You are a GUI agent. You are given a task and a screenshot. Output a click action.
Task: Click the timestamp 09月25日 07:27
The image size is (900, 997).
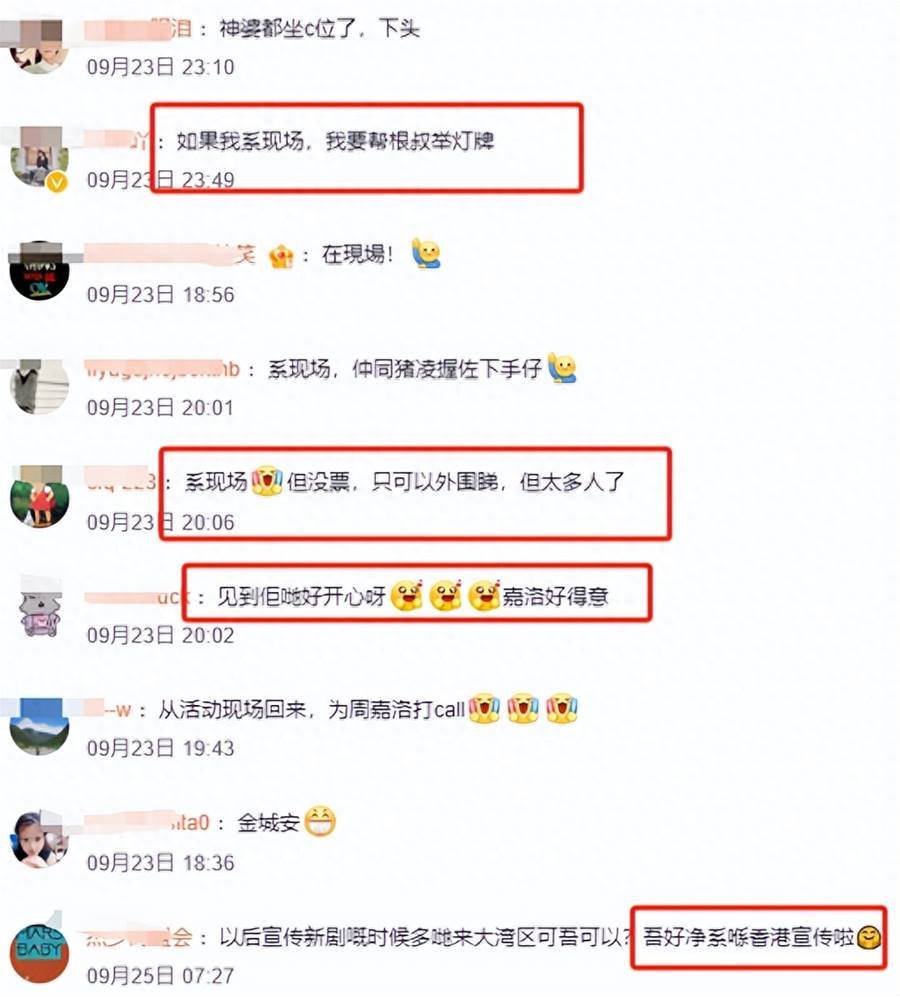point(160,975)
